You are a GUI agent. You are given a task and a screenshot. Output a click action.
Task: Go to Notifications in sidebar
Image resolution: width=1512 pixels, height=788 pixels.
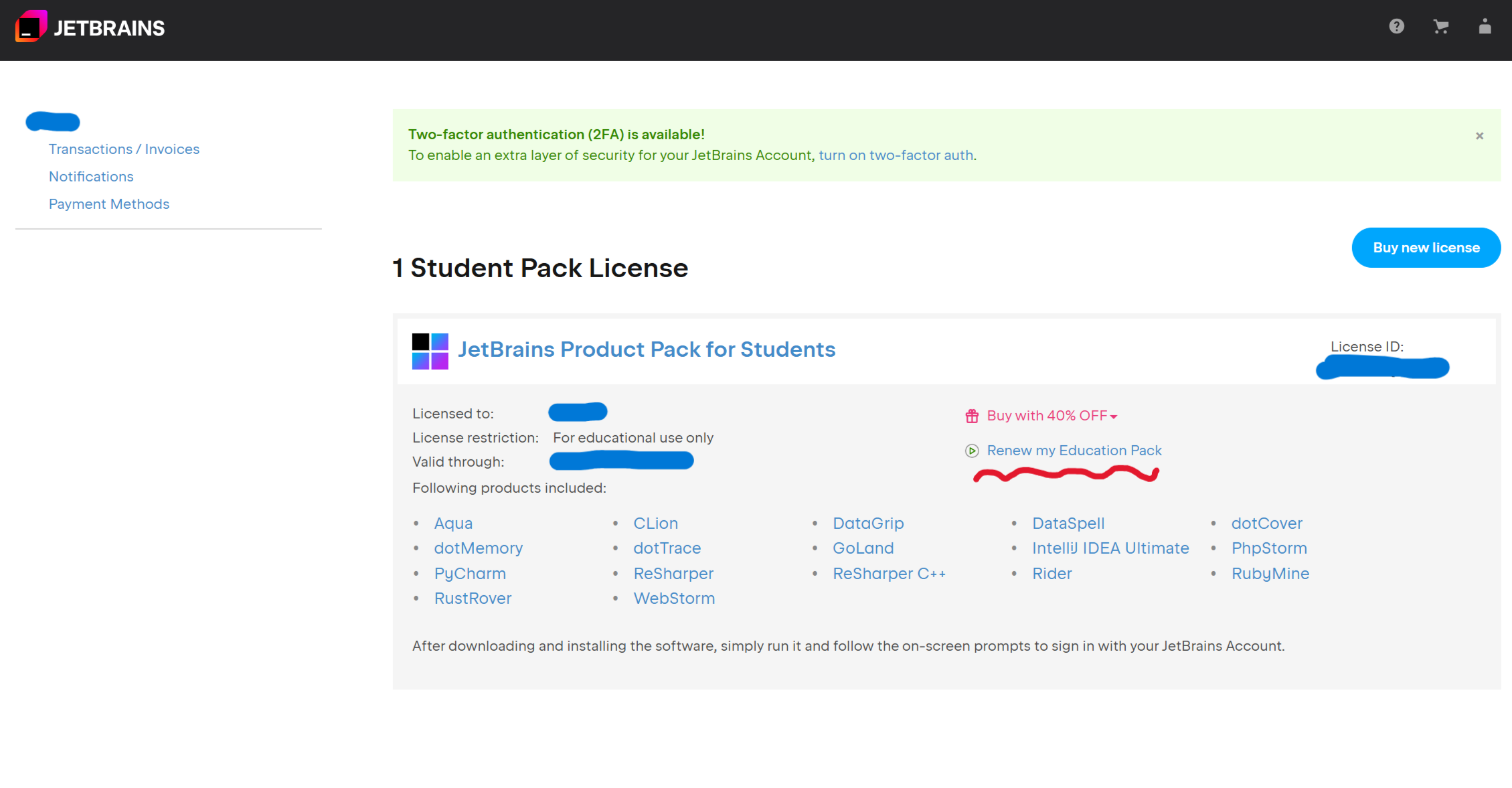click(x=91, y=177)
